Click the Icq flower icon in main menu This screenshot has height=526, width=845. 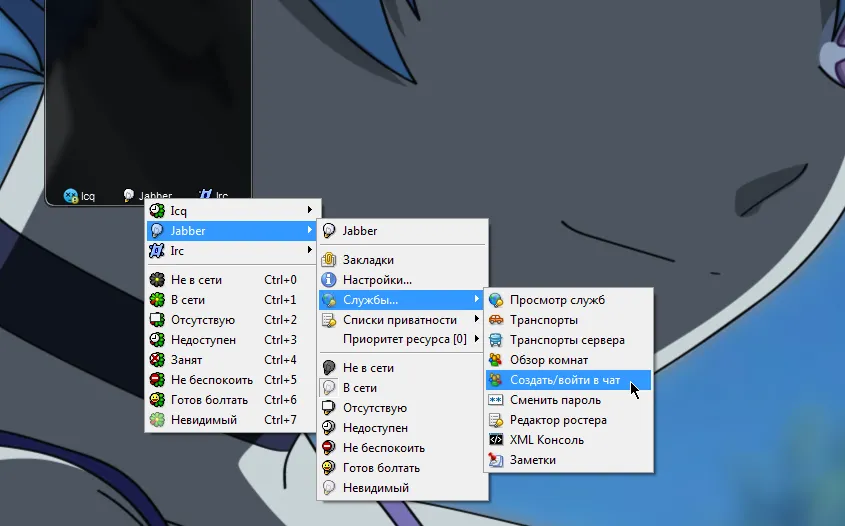click(x=157, y=211)
